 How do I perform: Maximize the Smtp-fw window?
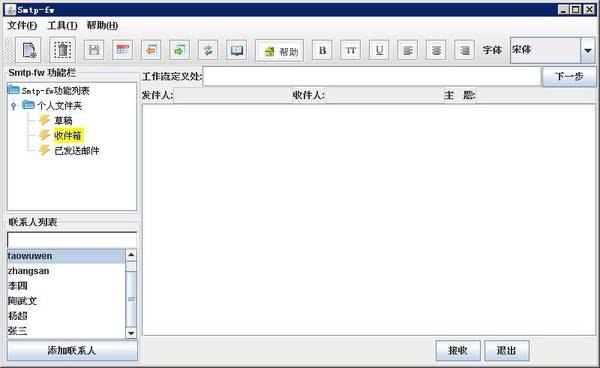pyautogui.click(x=576, y=10)
